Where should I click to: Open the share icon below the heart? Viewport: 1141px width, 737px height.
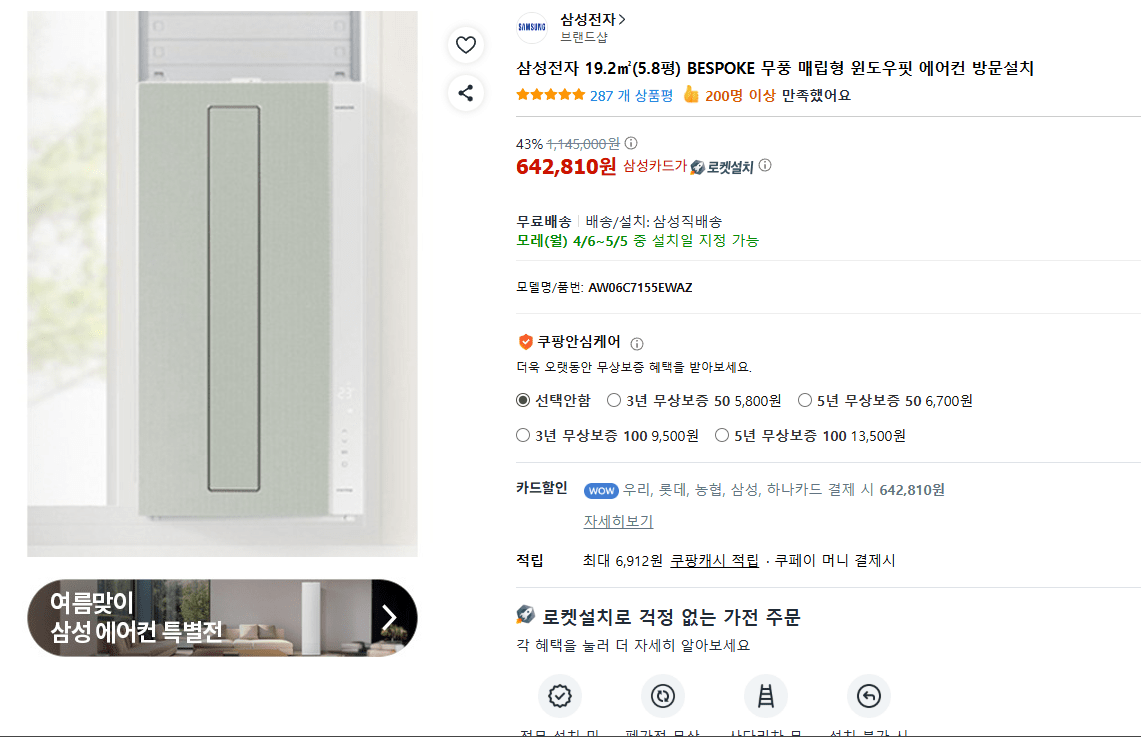coord(466,92)
